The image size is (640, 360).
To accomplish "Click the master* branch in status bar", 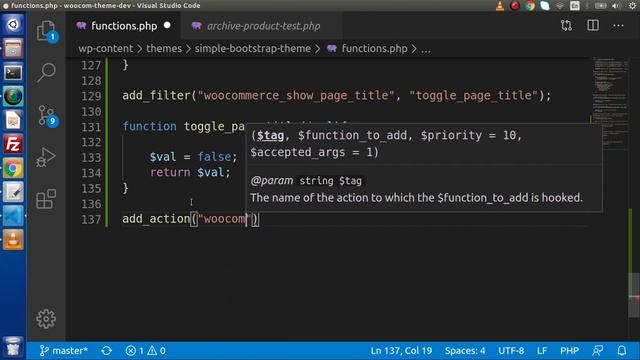I will click(64, 351).
